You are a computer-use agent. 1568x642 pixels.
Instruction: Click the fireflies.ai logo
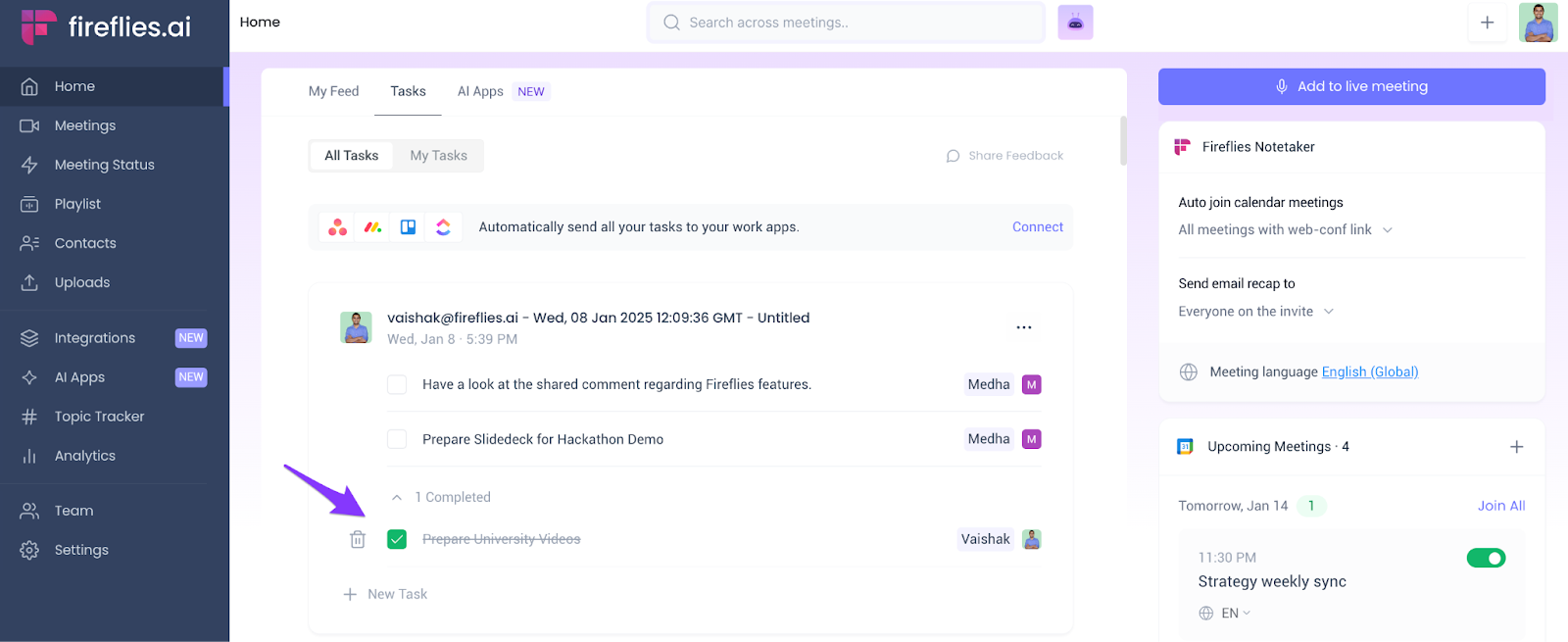(106, 26)
